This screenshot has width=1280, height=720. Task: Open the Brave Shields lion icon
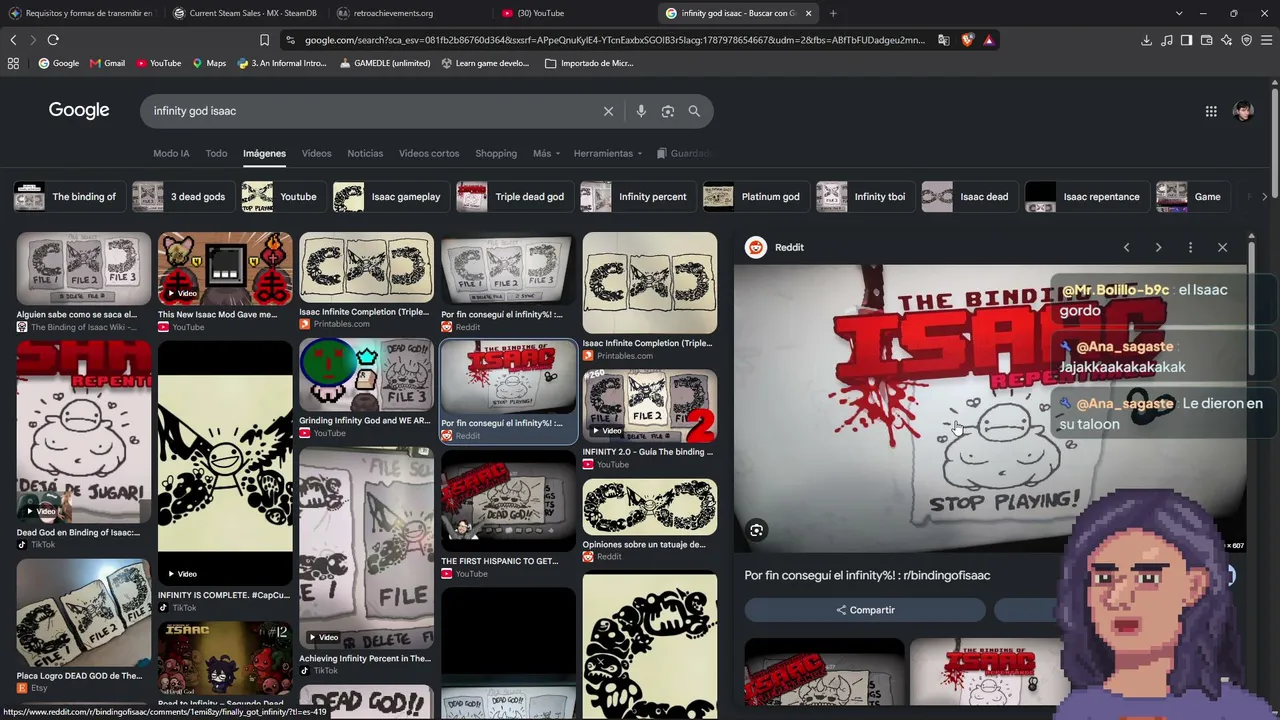click(967, 40)
